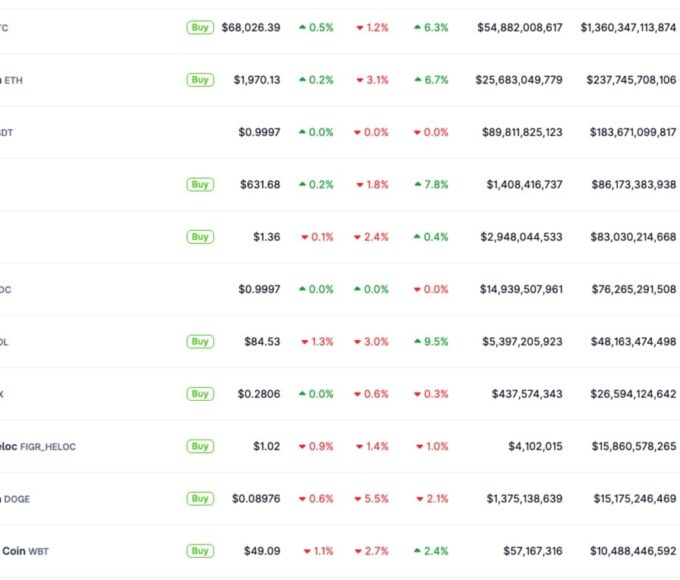Click the red 5.5% change in DOGE row
The image size is (680, 580).
click(x=372, y=499)
